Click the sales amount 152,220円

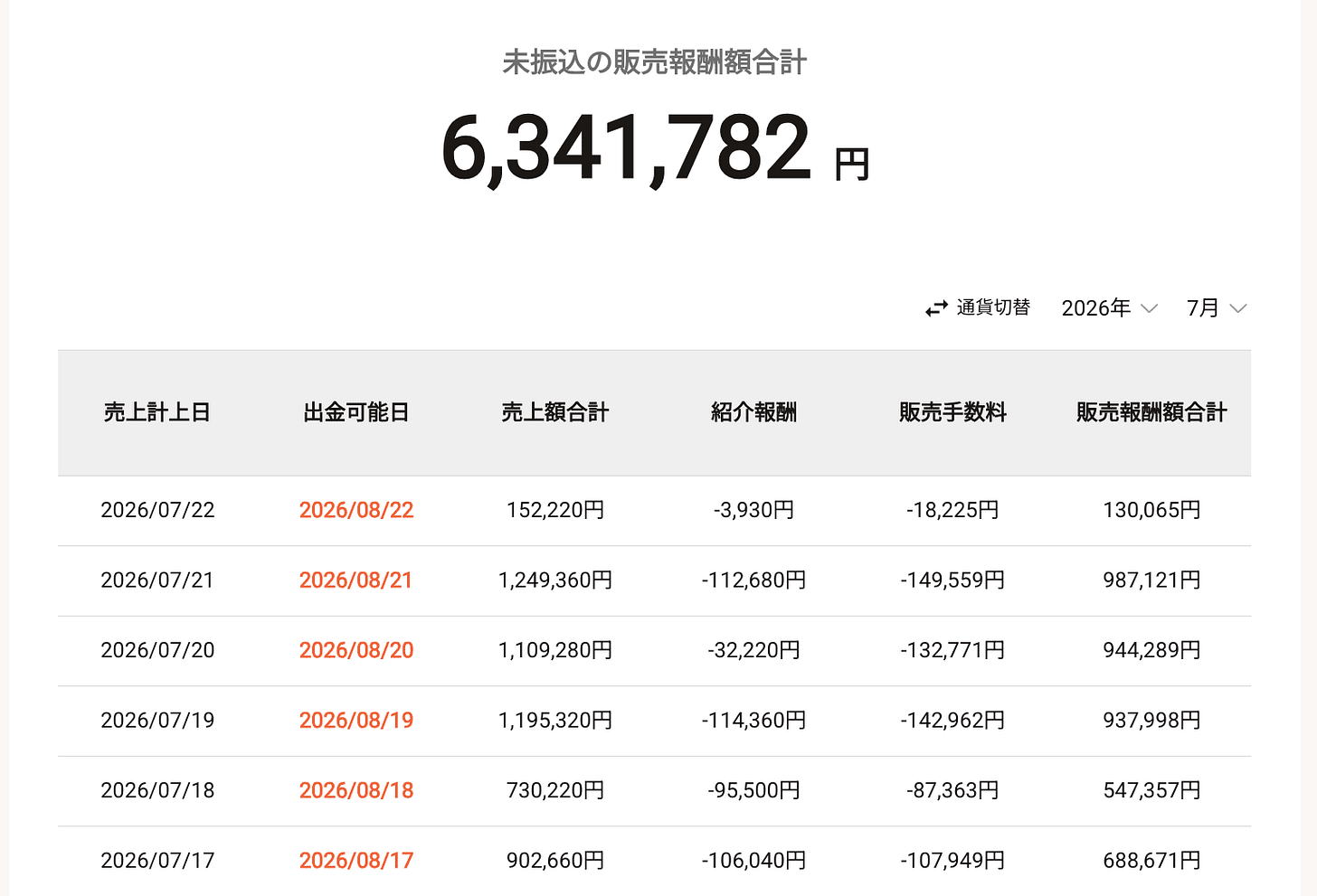555,510
